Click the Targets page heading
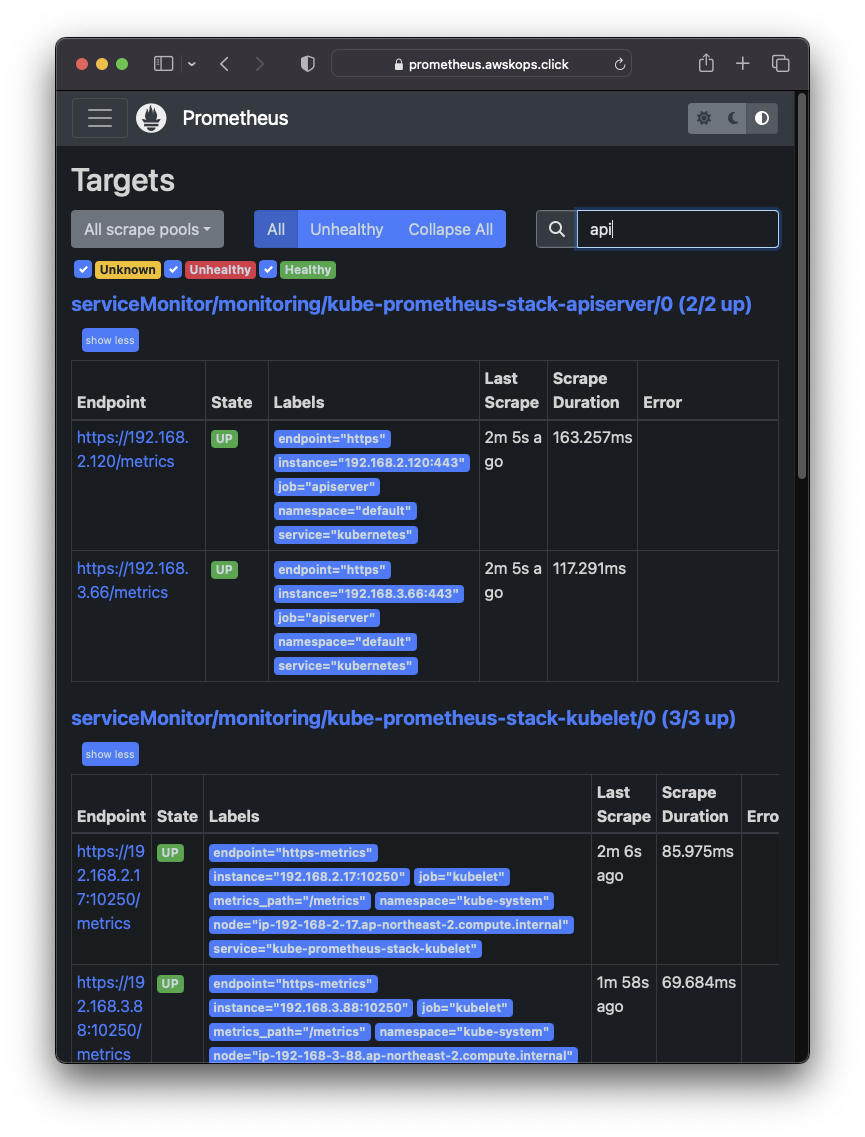 click(123, 181)
